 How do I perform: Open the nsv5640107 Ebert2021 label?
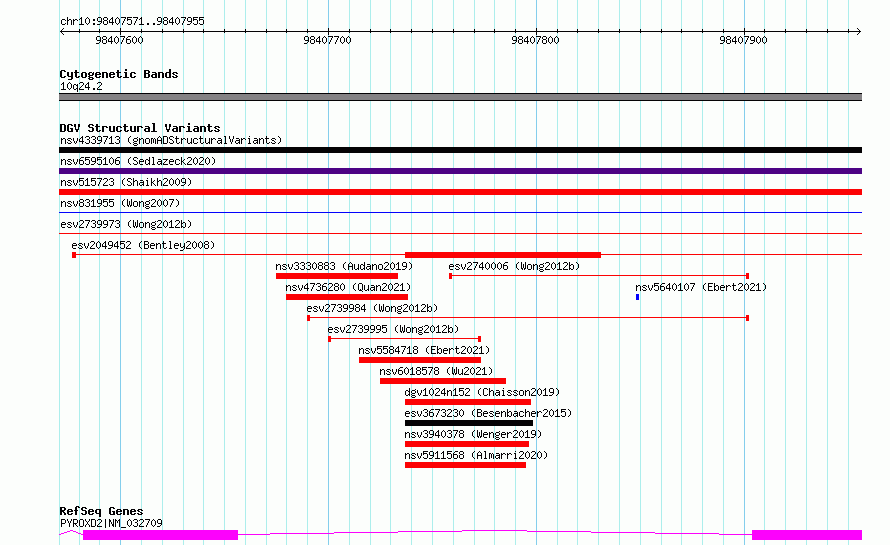701,287
